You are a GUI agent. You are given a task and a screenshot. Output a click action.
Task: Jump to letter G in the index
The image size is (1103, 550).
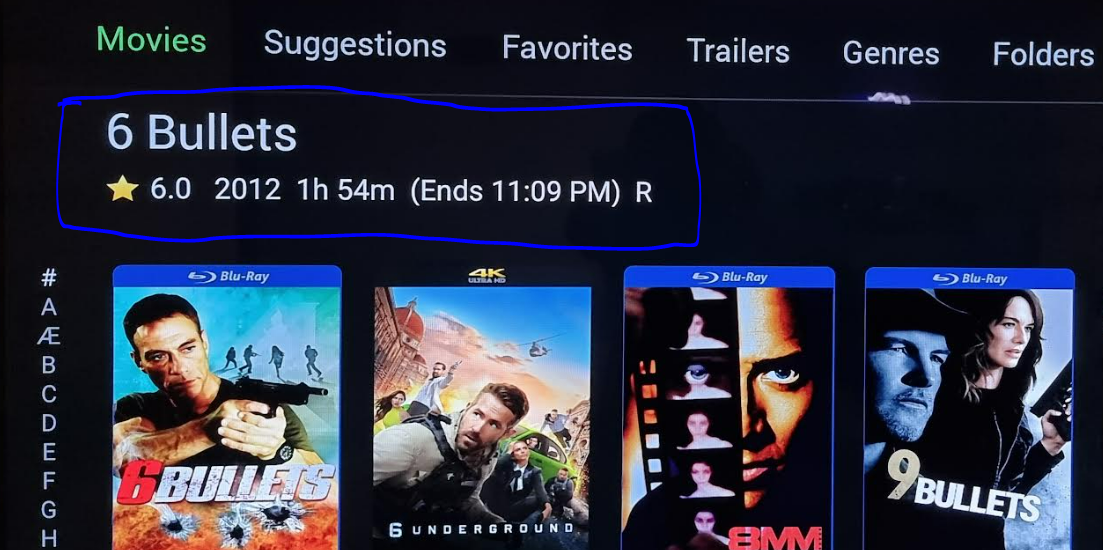coord(49,509)
